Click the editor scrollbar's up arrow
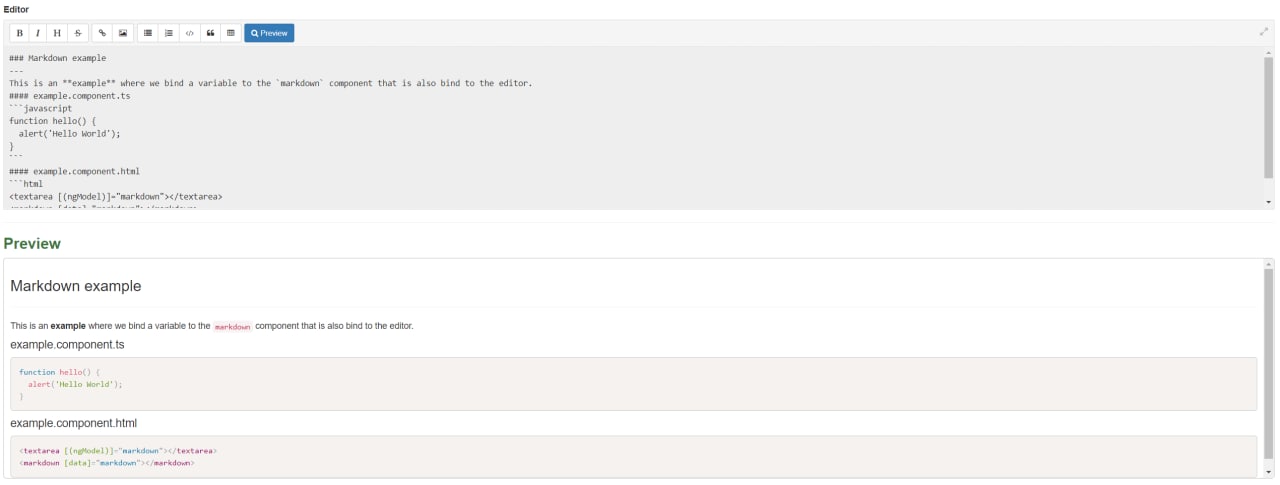The width and height of the screenshot is (1280, 485). click(x=1269, y=52)
